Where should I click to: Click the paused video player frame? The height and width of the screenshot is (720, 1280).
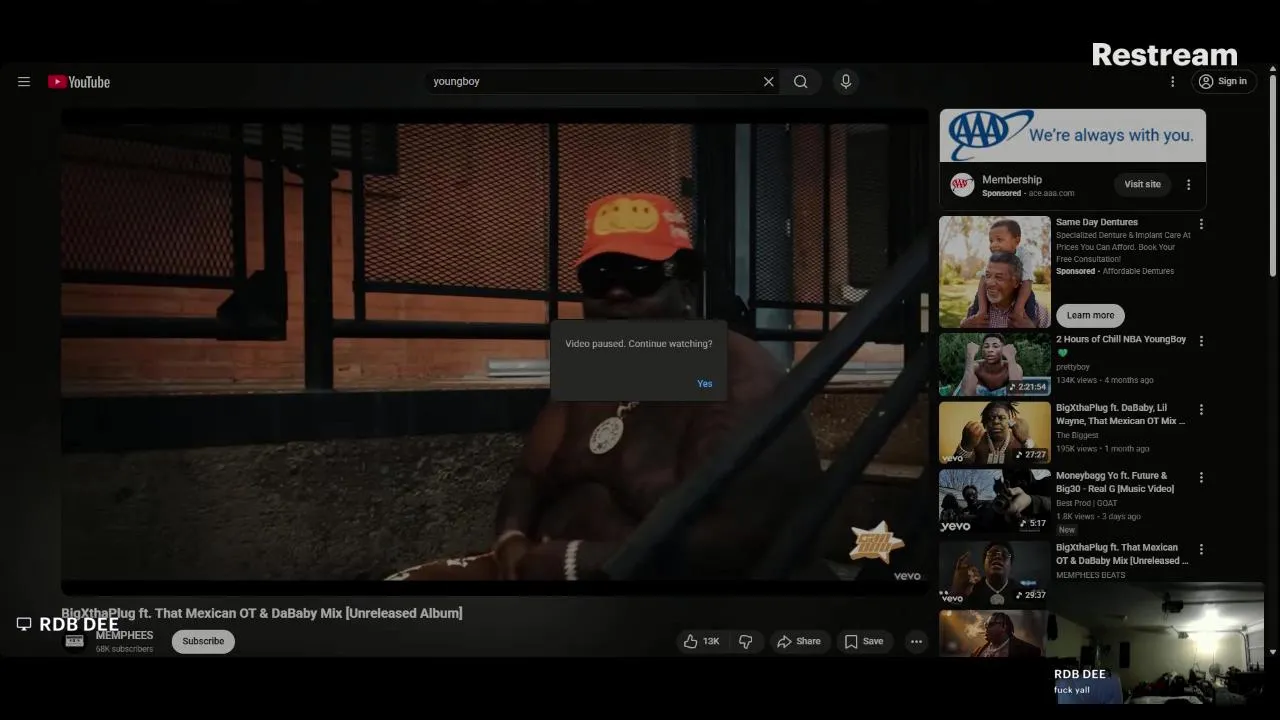494,351
